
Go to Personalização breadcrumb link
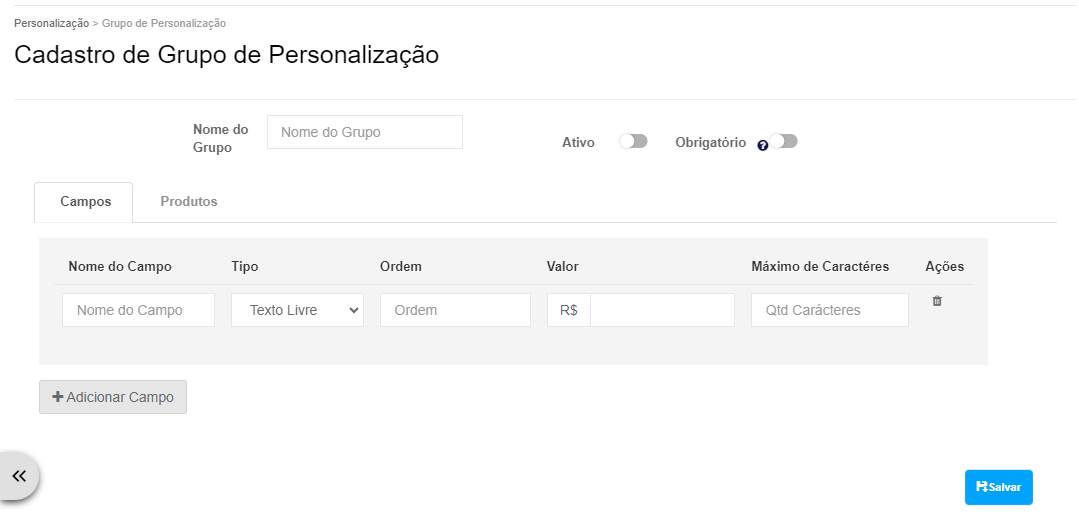point(52,23)
